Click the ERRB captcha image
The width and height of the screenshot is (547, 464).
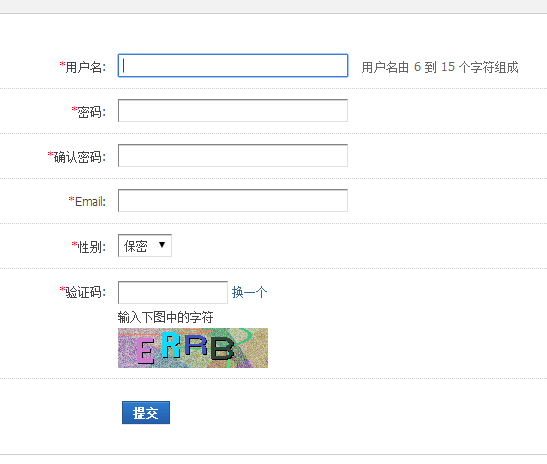(x=193, y=348)
